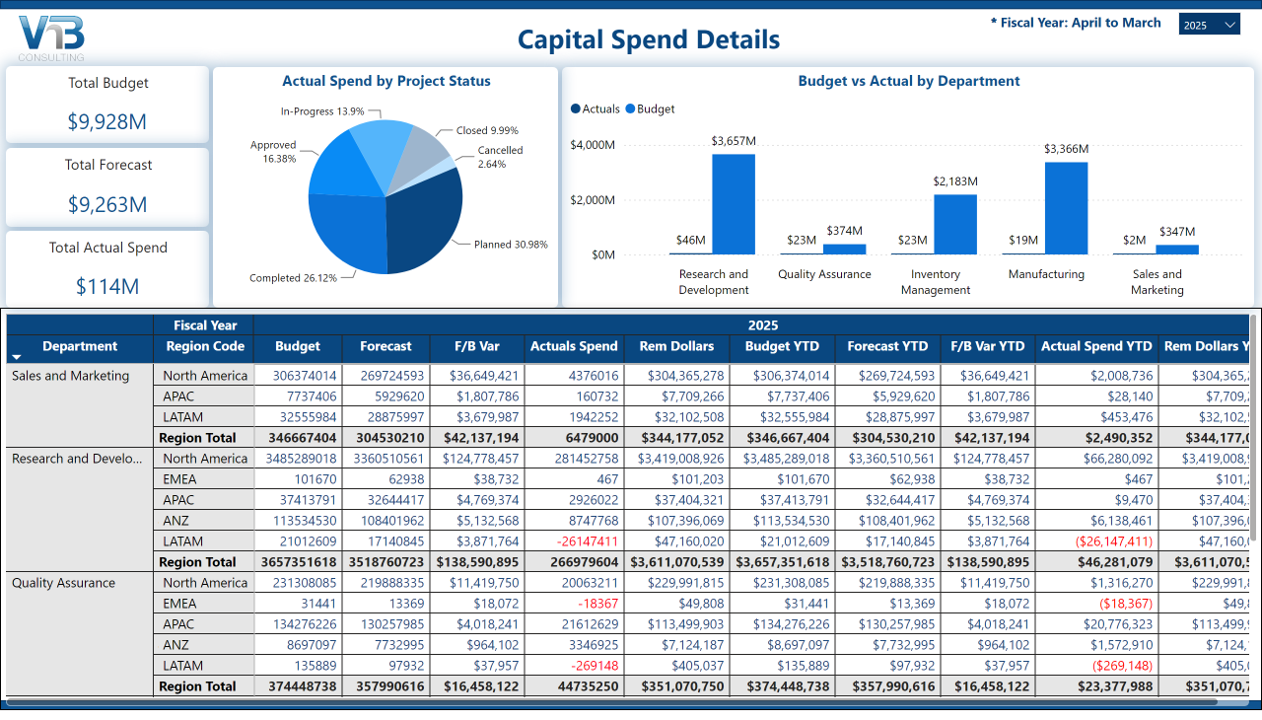Click the region total budget 3657351618
This screenshot has width=1262, height=720.
300,562
